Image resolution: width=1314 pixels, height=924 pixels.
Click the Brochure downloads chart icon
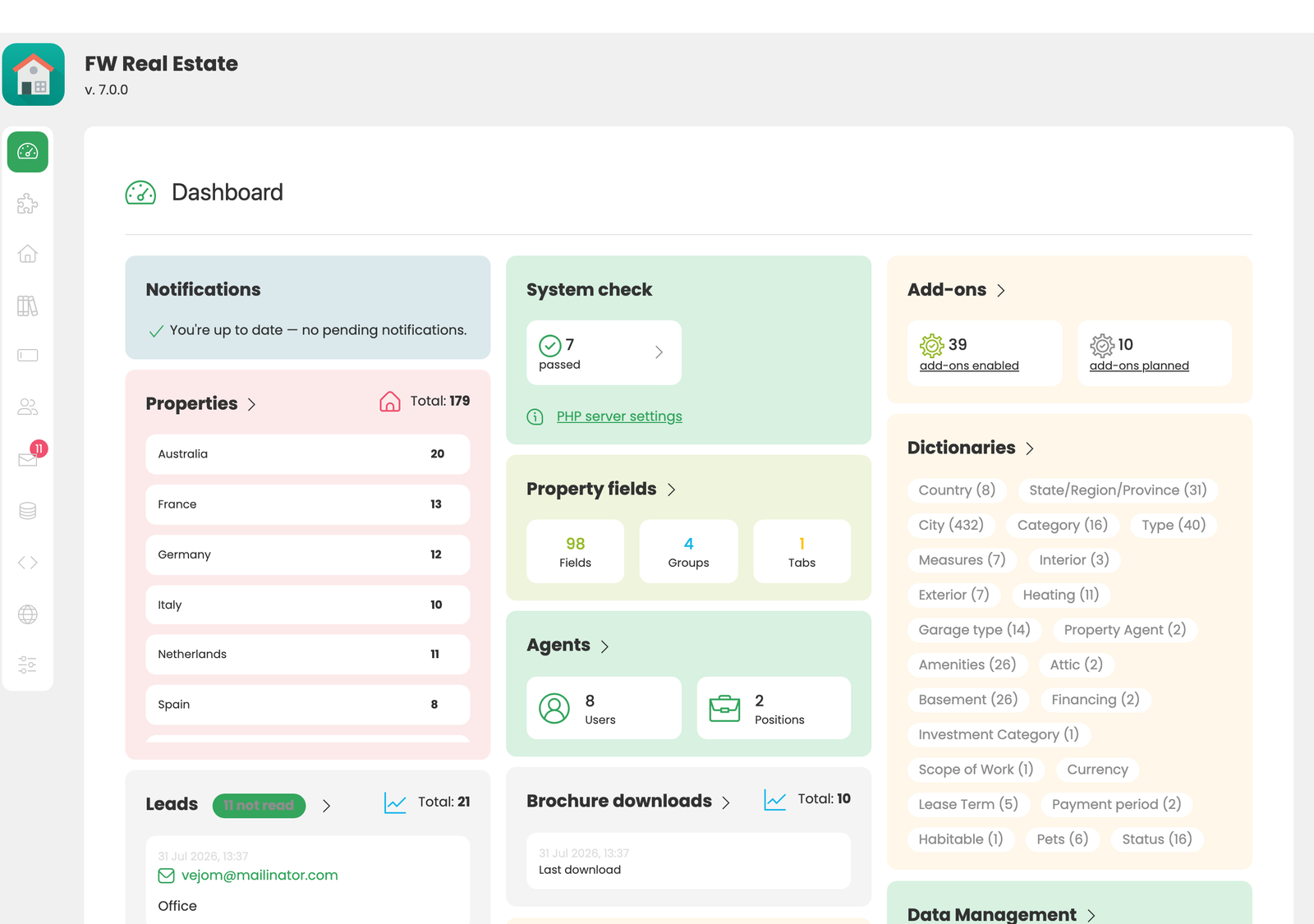coord(775,800)
